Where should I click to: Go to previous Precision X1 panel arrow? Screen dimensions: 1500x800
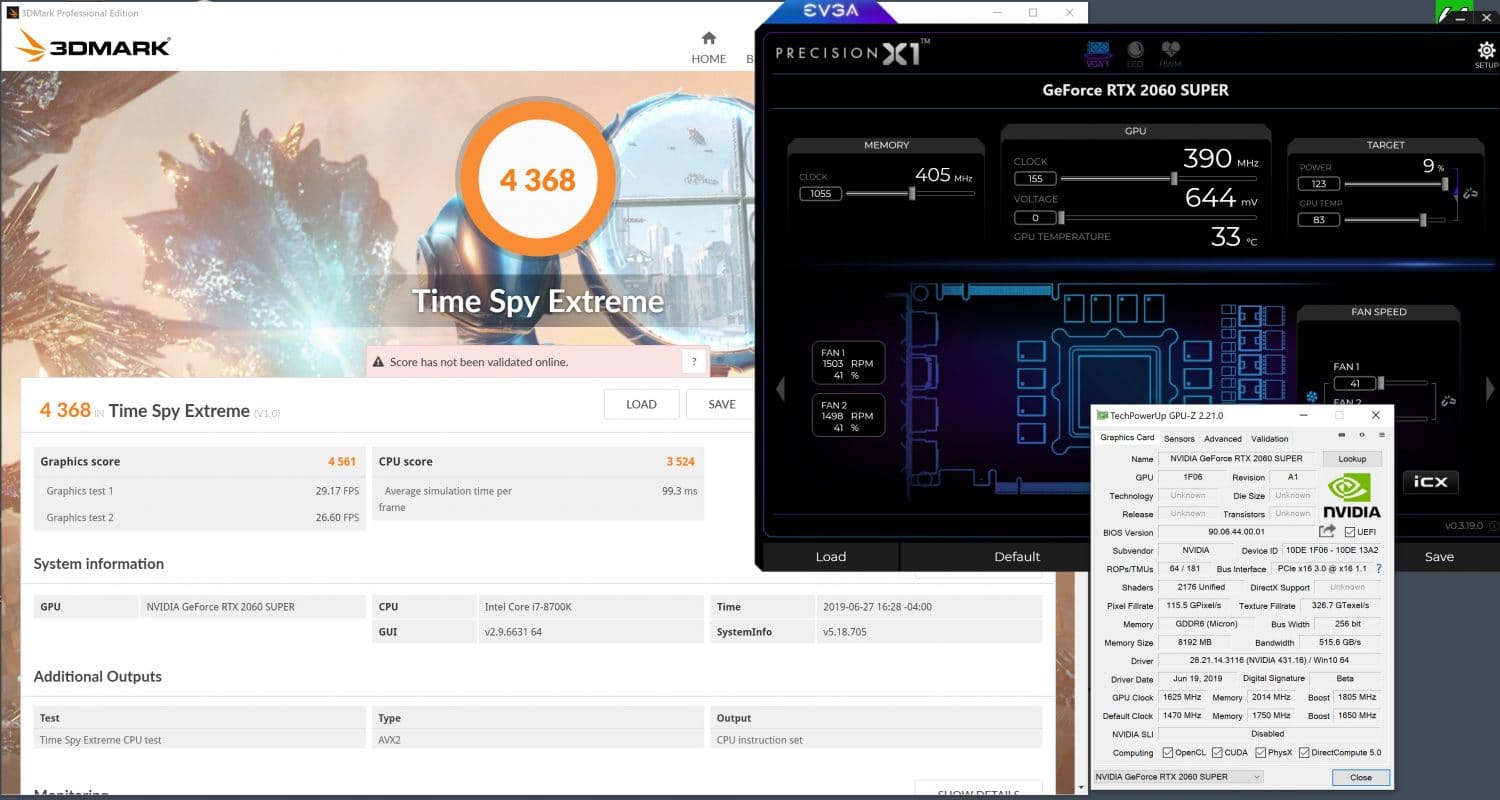pyautogui.click(x=780, y=388)
